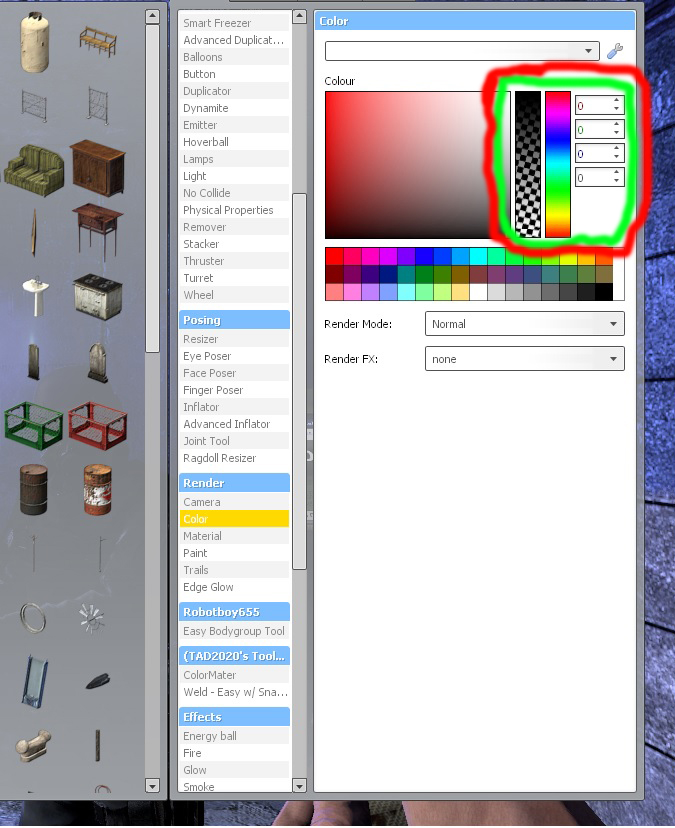Select the Paint tool
This screenshot has height=828, width=675.
[235, 553]
